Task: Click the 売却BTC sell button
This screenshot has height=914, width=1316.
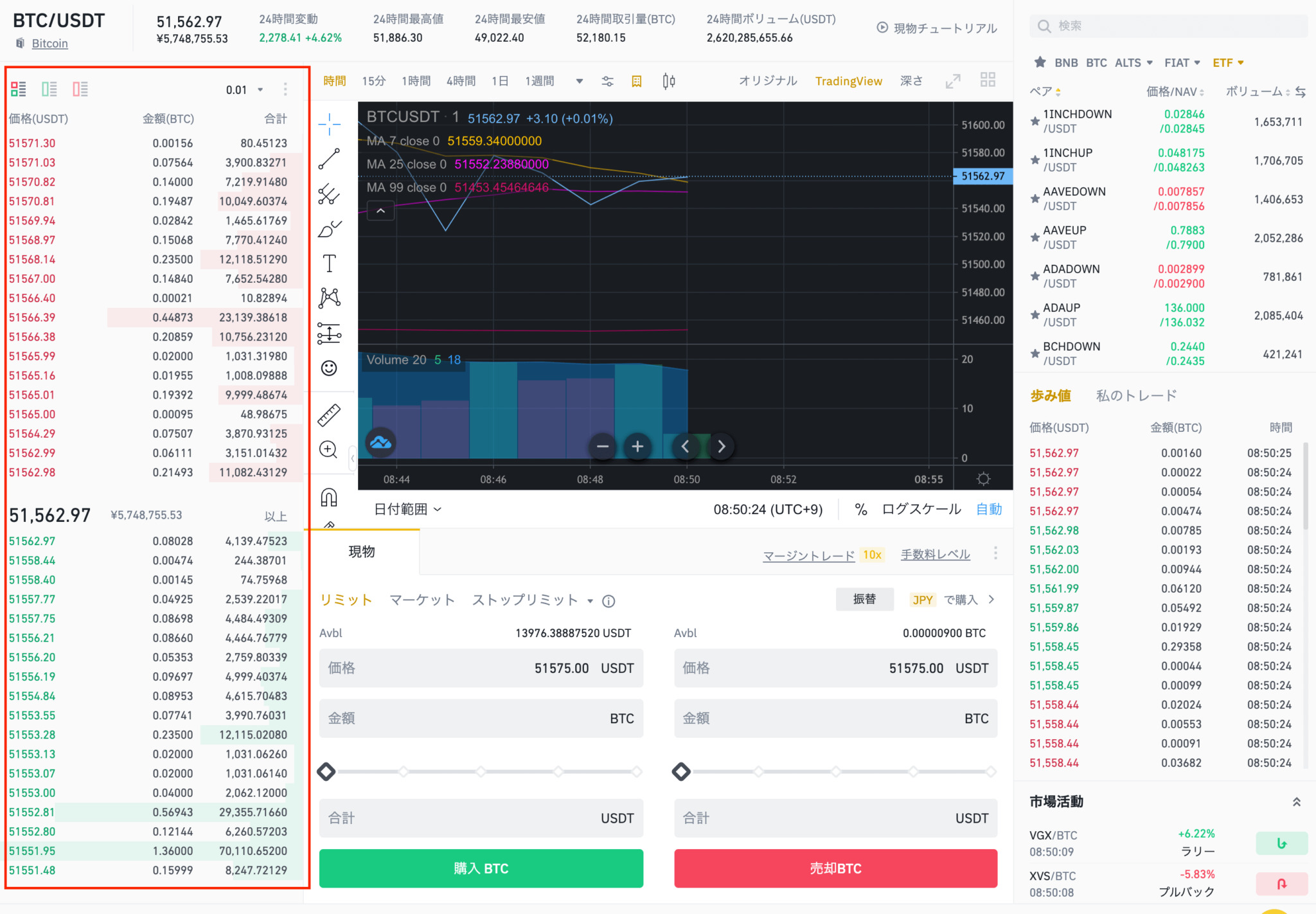Action: [835, 868]
